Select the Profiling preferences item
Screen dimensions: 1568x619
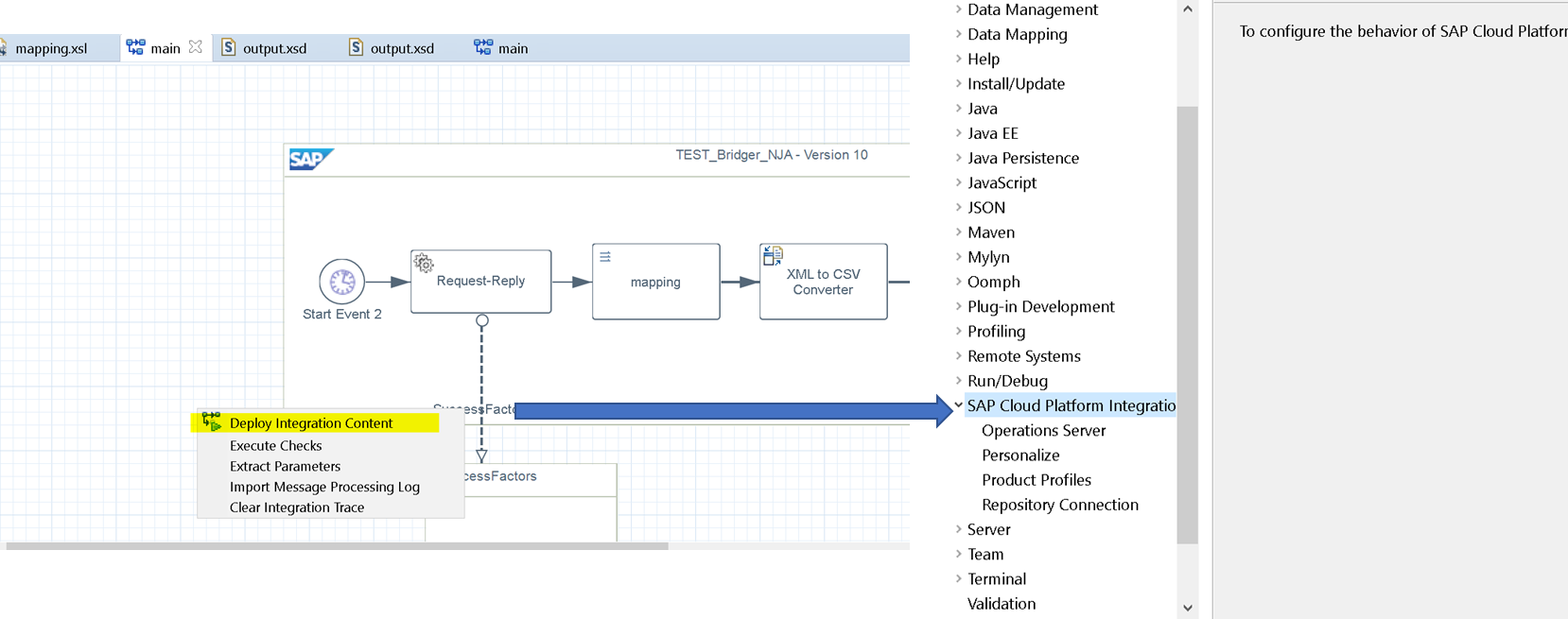(x=996, y=332)
